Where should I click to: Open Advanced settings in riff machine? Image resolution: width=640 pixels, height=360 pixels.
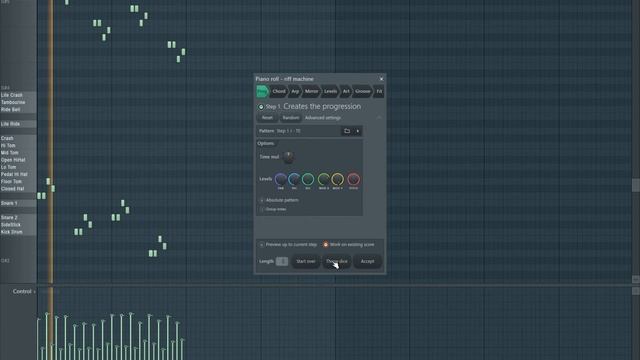click(x=323, y=118)
